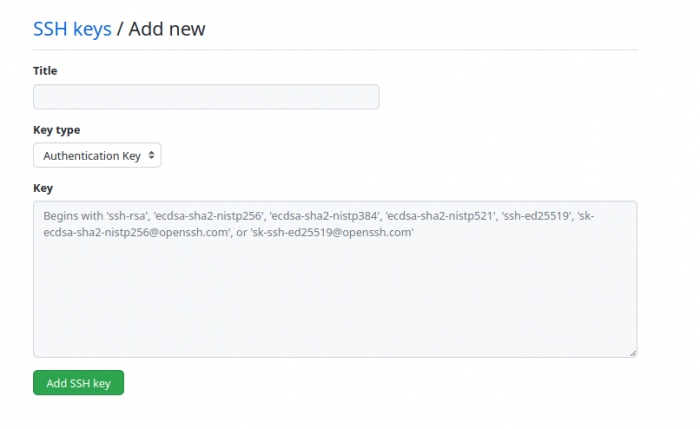Image resolution: width=700 pixels, height=429 pixels.
Task: Click the bold Title label
Action: [x=45, y=71]
